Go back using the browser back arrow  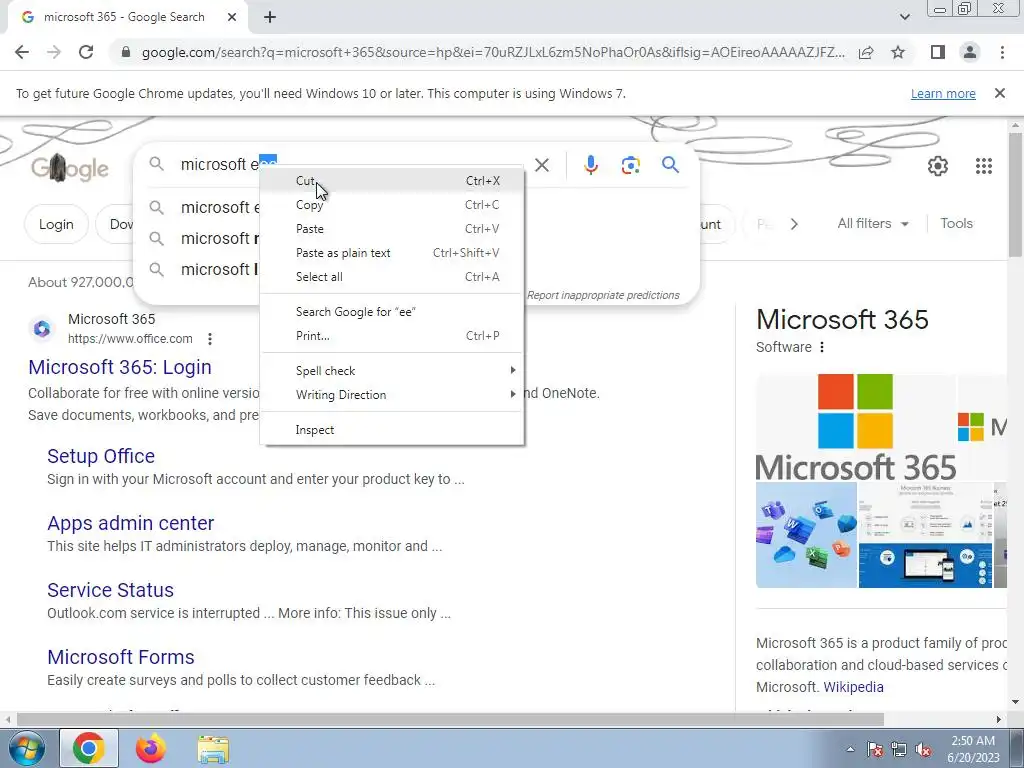point(22,52)
